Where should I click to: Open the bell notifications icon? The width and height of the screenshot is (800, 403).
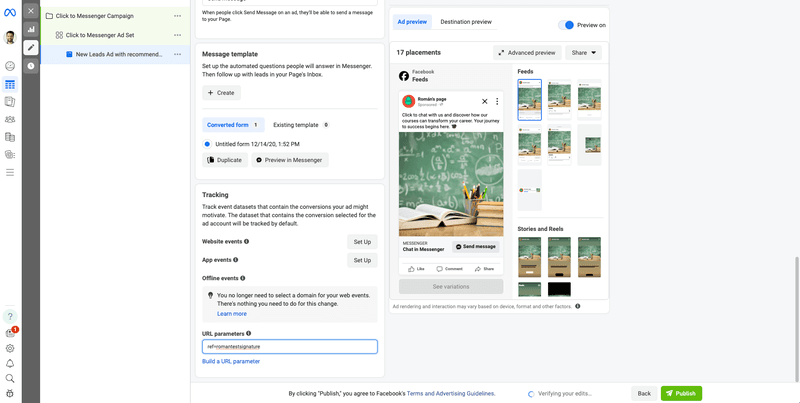pos(10,364)
